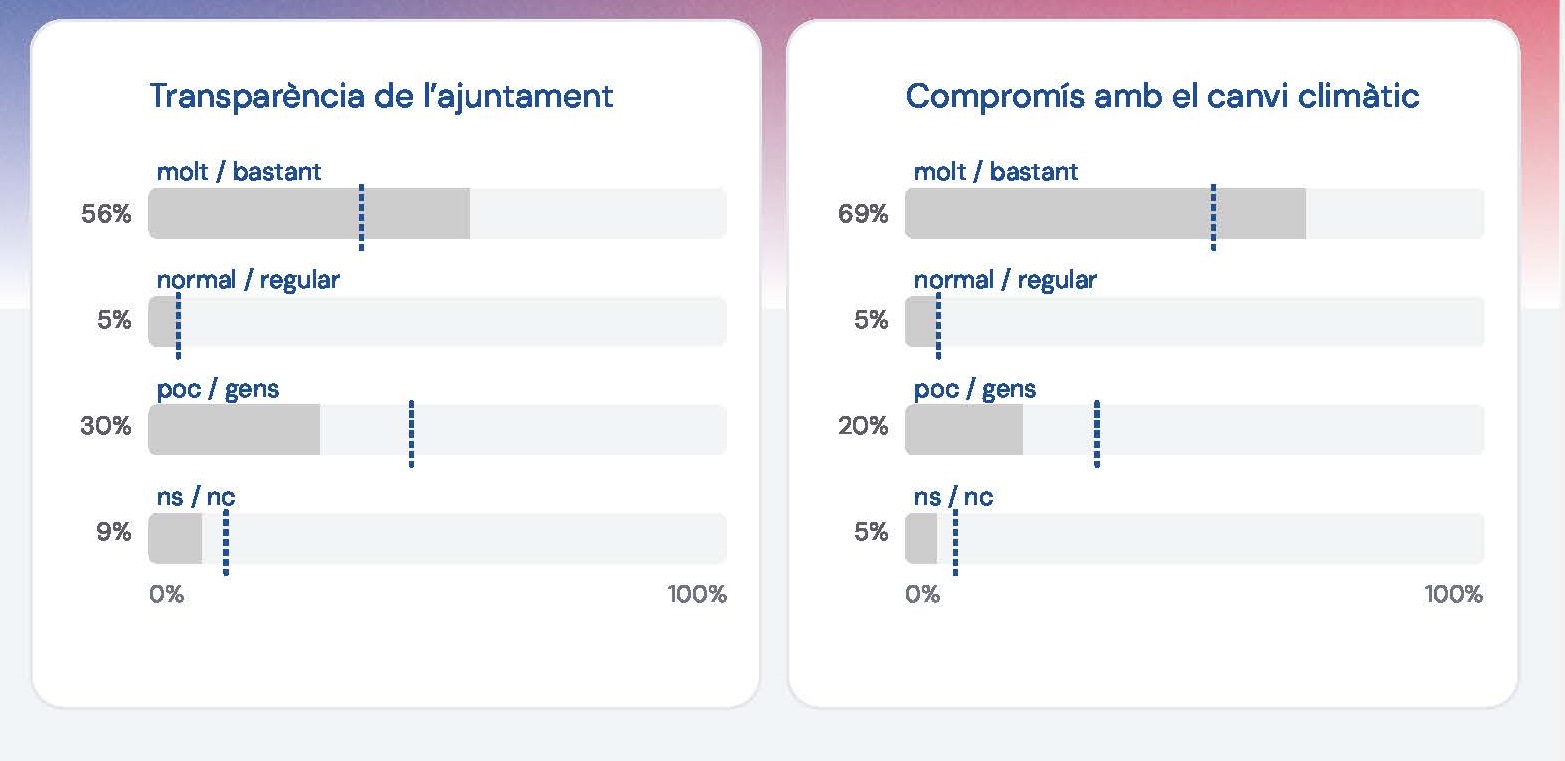Click the dotted marker on the 69% bar
The width and height of the screenshot is (1565, 761).
(x=1213, y=216)
